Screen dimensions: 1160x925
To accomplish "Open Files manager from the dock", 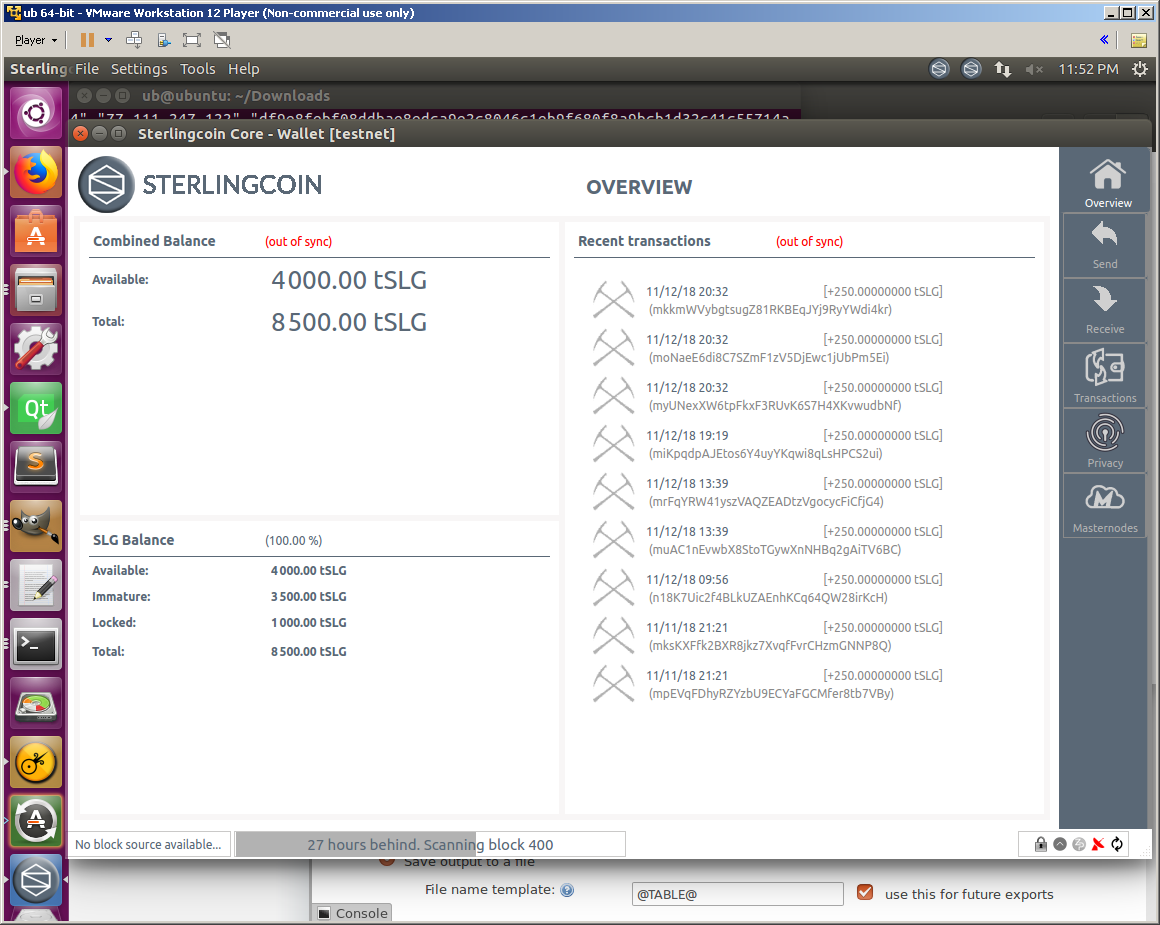I will 36,290.
